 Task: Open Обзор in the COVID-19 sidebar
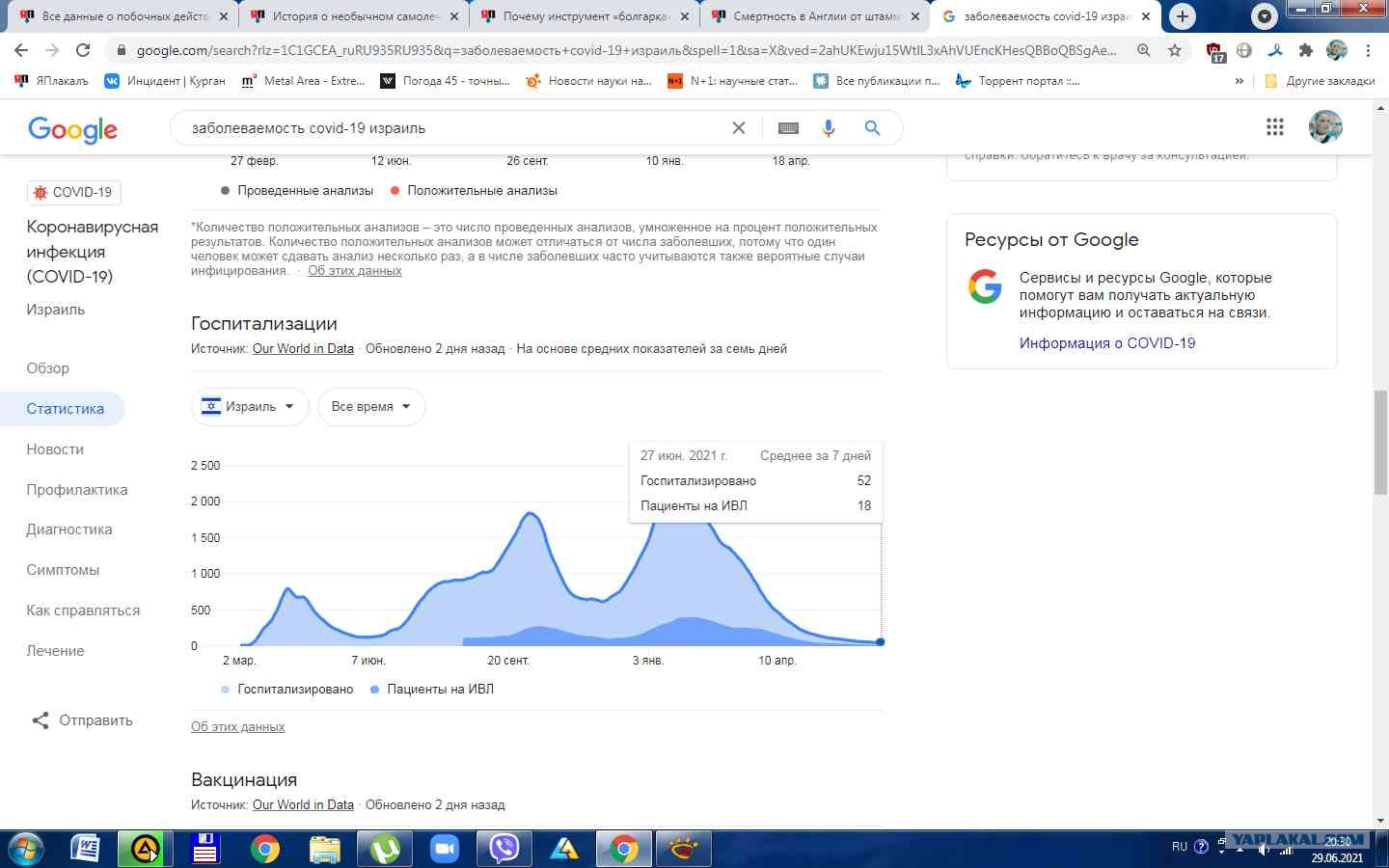[48, 367]
